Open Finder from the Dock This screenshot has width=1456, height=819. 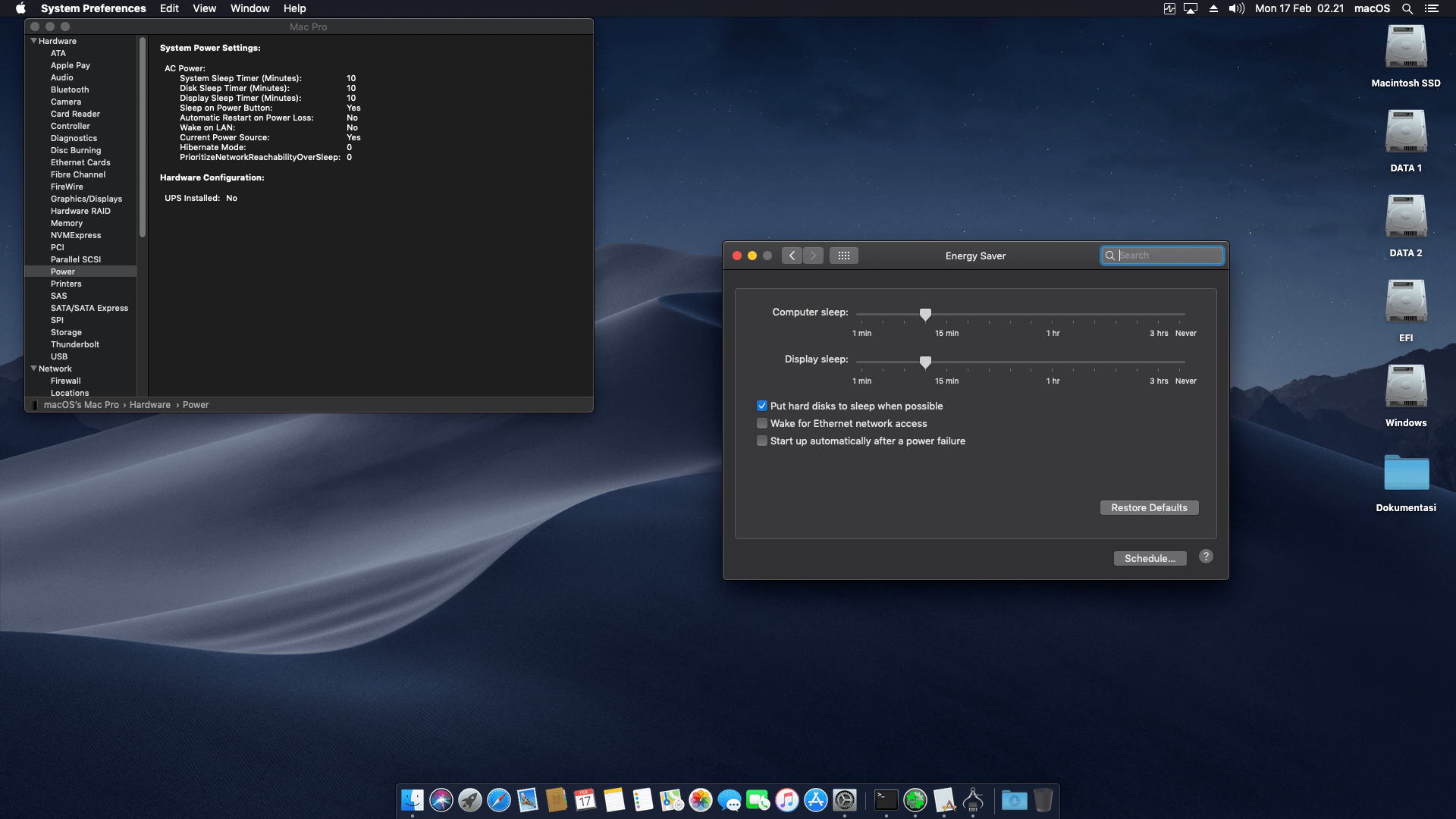tap(412, 800)
